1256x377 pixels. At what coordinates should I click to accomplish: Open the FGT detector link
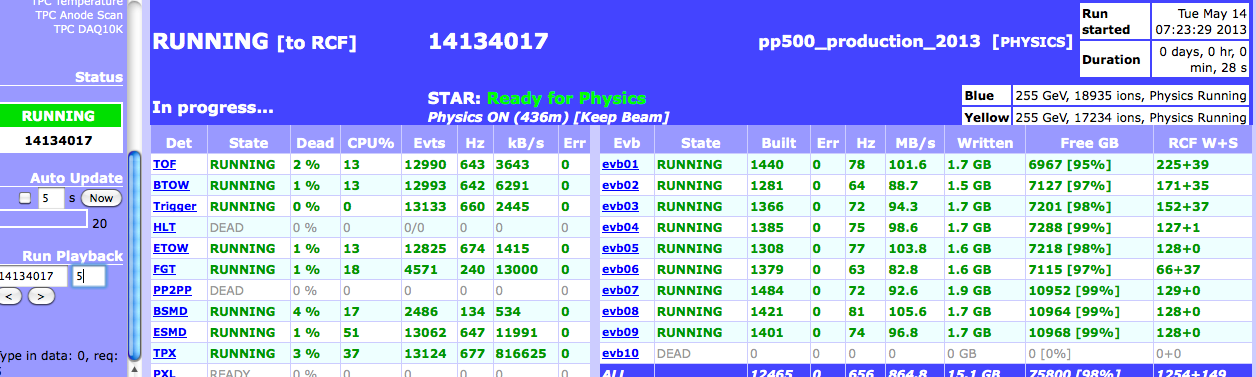(x=164, y=269)
